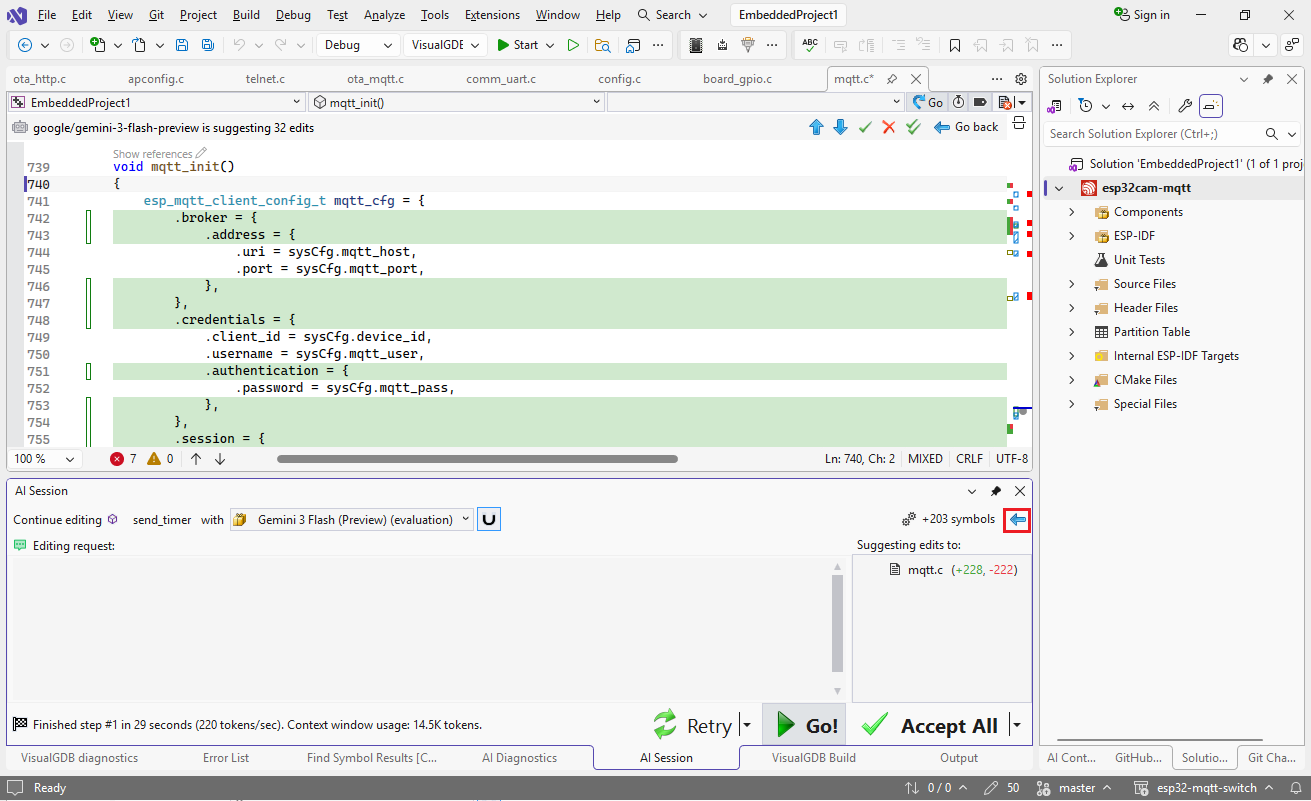
Task: Click the wrench icon in Solution Explorer toolbar
Action: tap(1185, 106)
